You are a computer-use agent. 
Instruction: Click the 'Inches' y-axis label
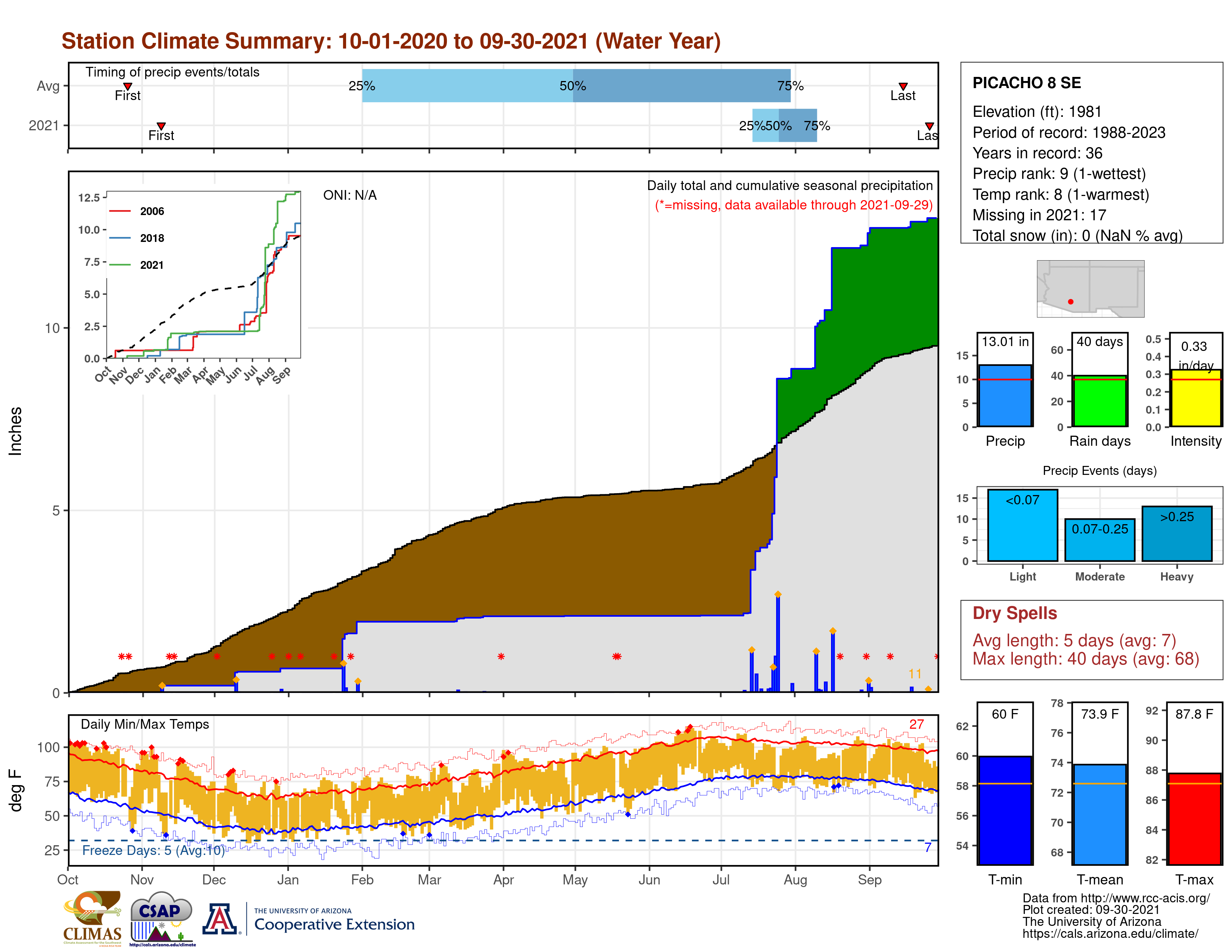coord(15,432)
